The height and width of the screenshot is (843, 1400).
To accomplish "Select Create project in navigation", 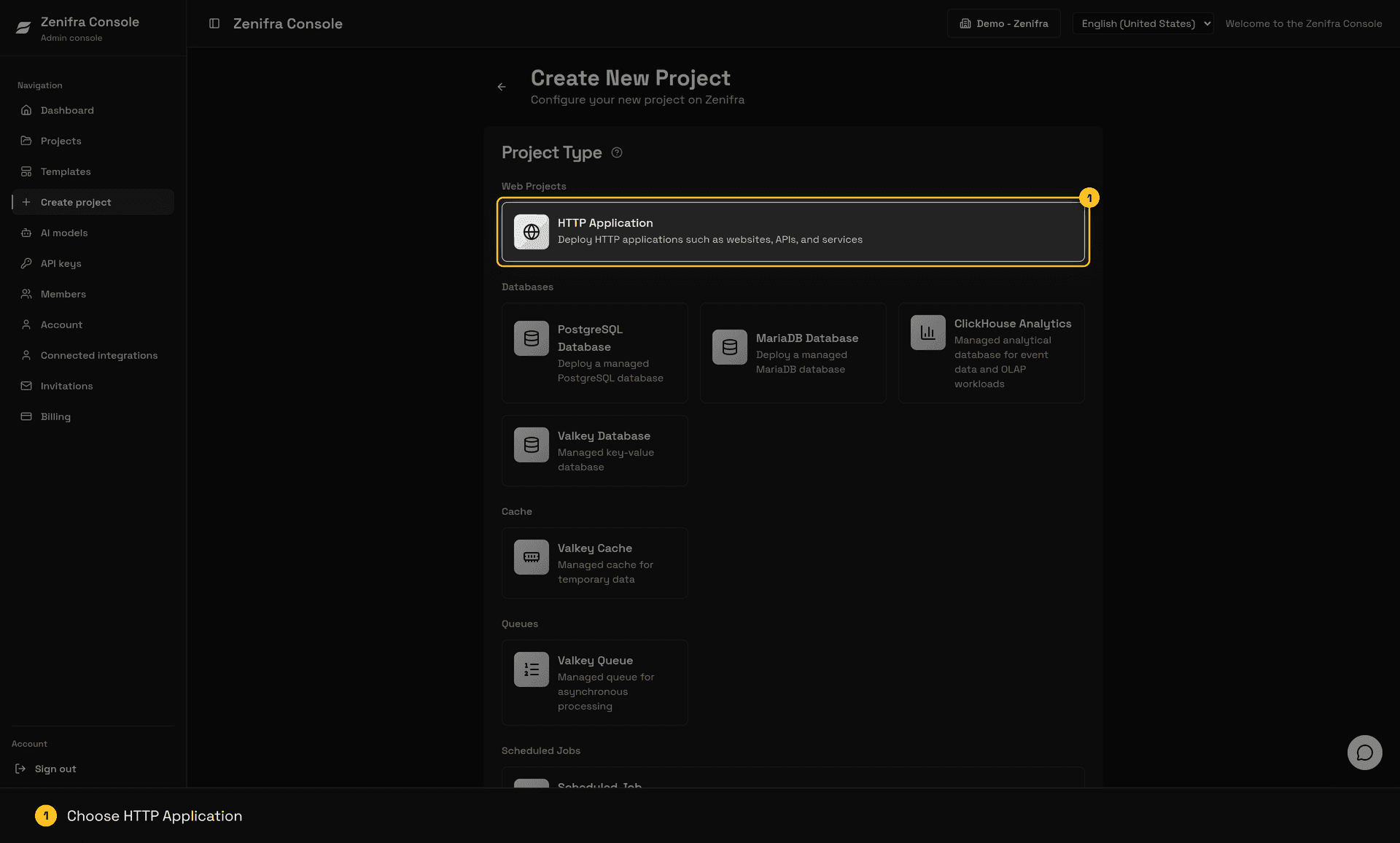I will (93, 202).
